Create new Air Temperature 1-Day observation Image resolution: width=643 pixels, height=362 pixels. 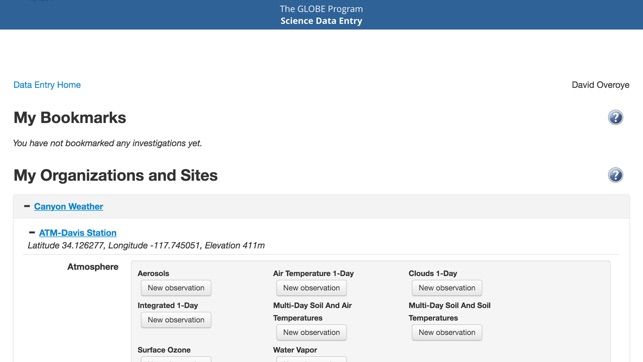click(x=311, y=288)
